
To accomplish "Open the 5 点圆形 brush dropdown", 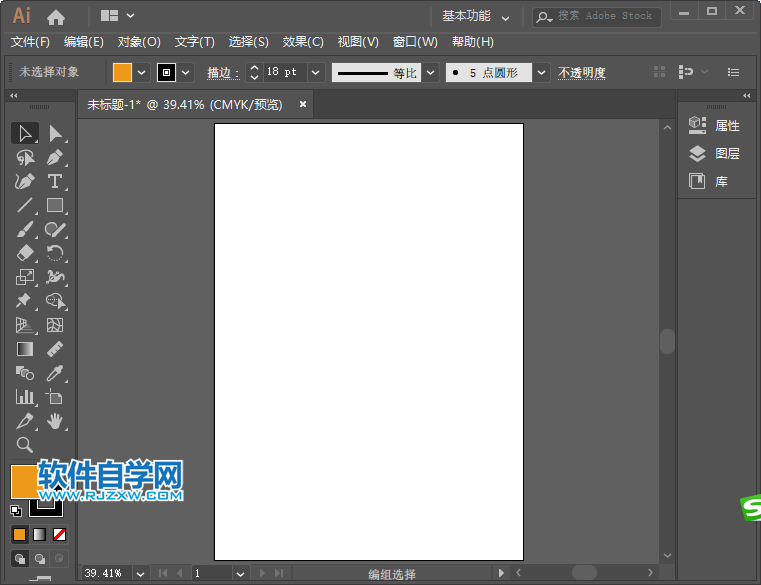I will (541, 73).
